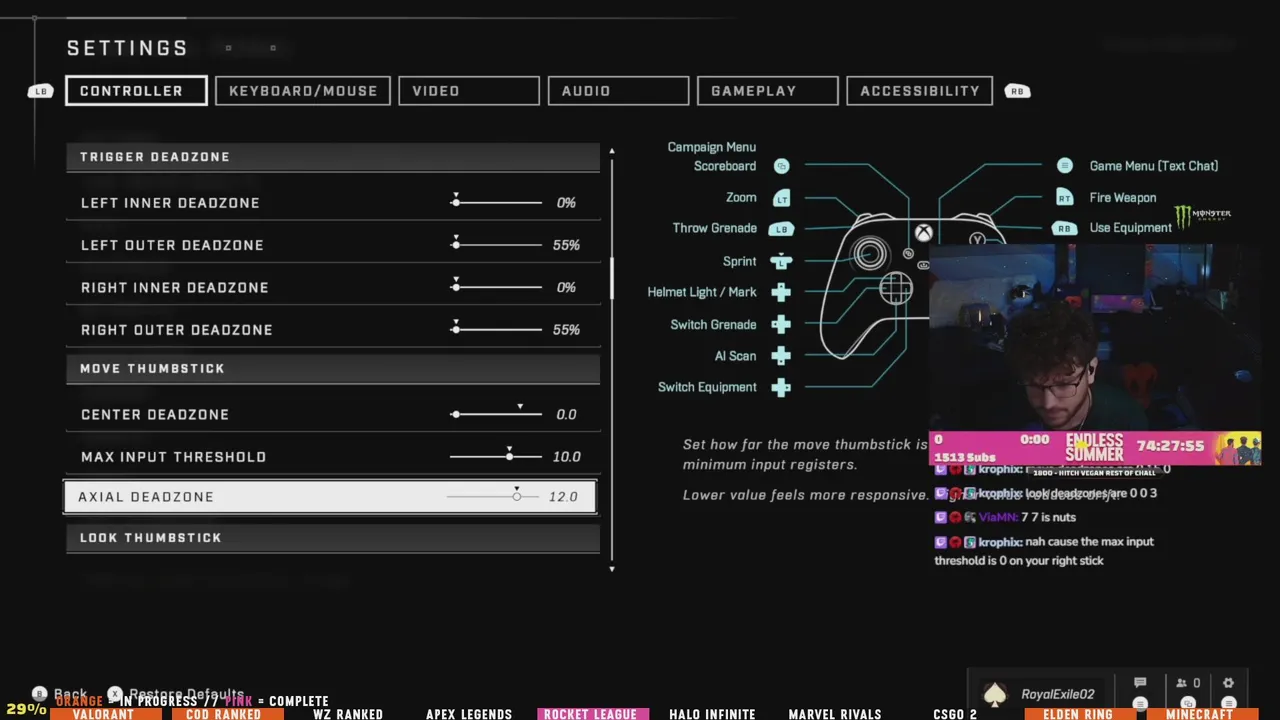This screenshot has width=1280, height=720.
Task: Click the LB bumper icon beside Controller tab
Action: point(40,91)
